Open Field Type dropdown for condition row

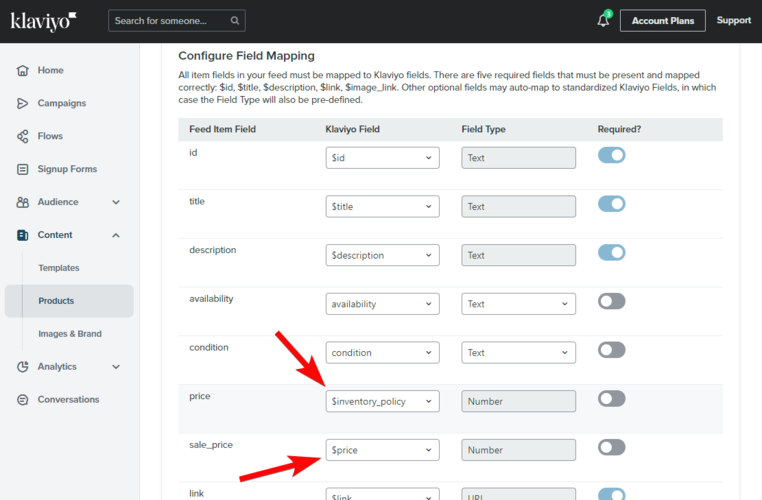pos(518,353)
